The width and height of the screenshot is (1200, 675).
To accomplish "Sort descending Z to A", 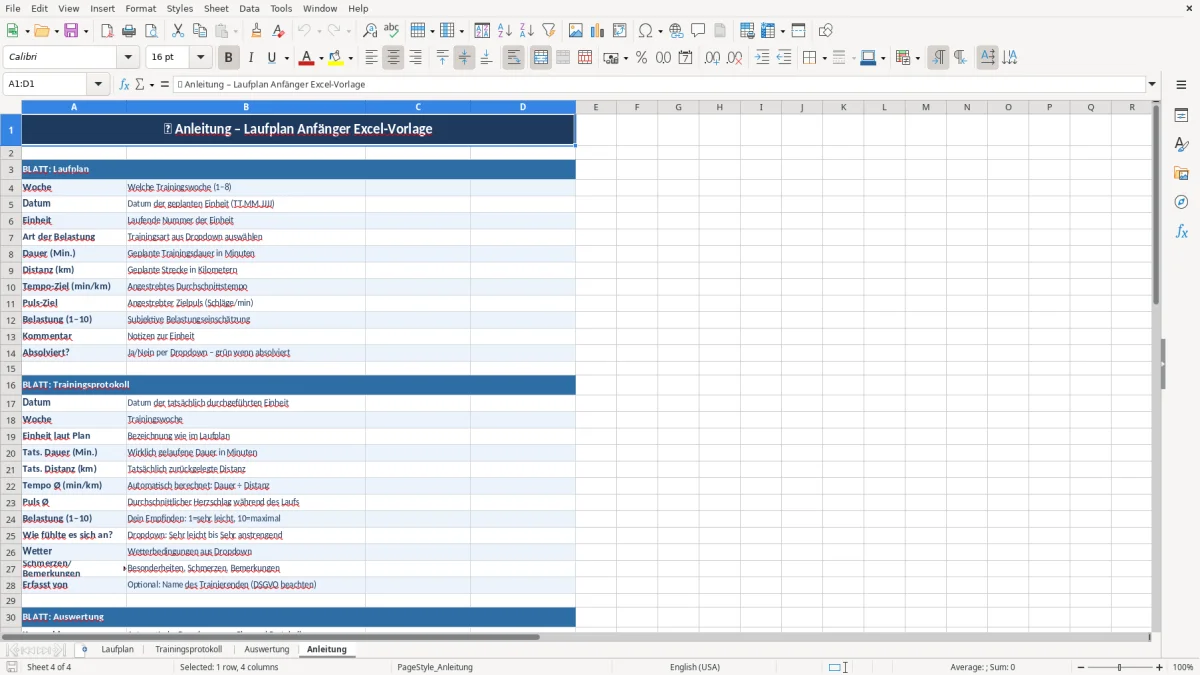I will coord(527,31).
